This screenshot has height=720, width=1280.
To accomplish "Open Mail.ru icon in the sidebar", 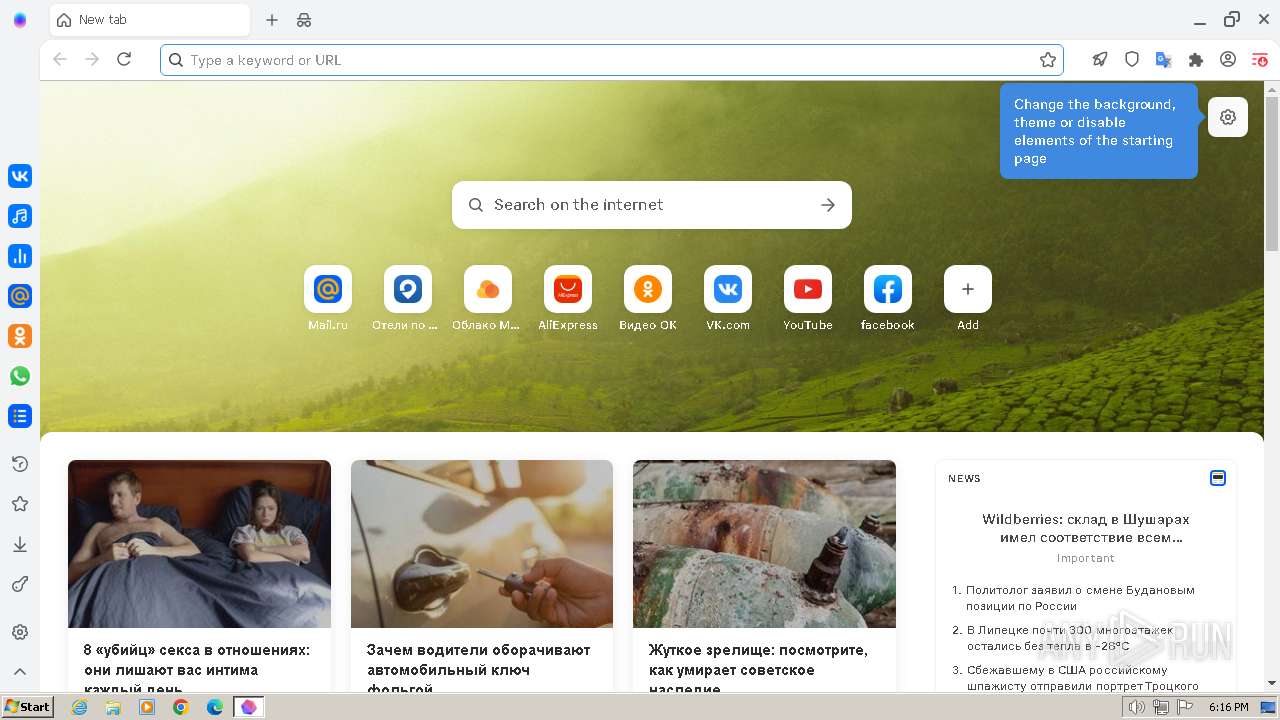I will 20,296.
